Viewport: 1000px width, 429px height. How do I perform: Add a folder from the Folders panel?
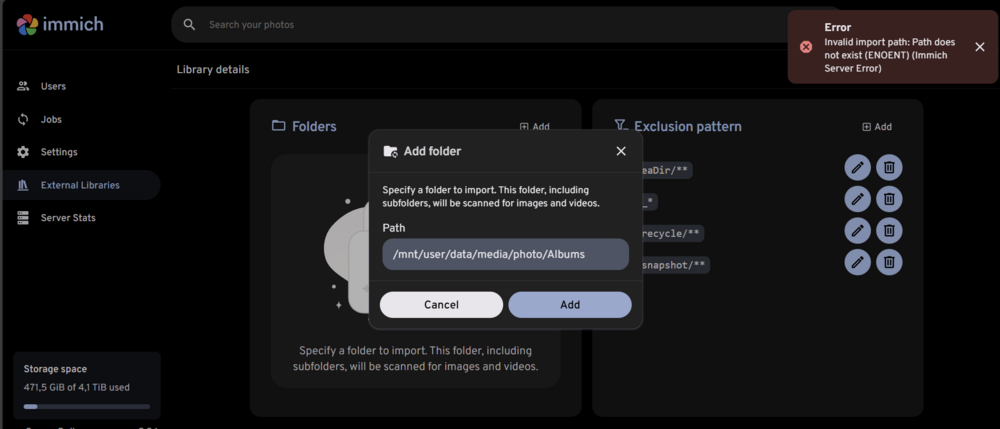[x=534, y=127]
